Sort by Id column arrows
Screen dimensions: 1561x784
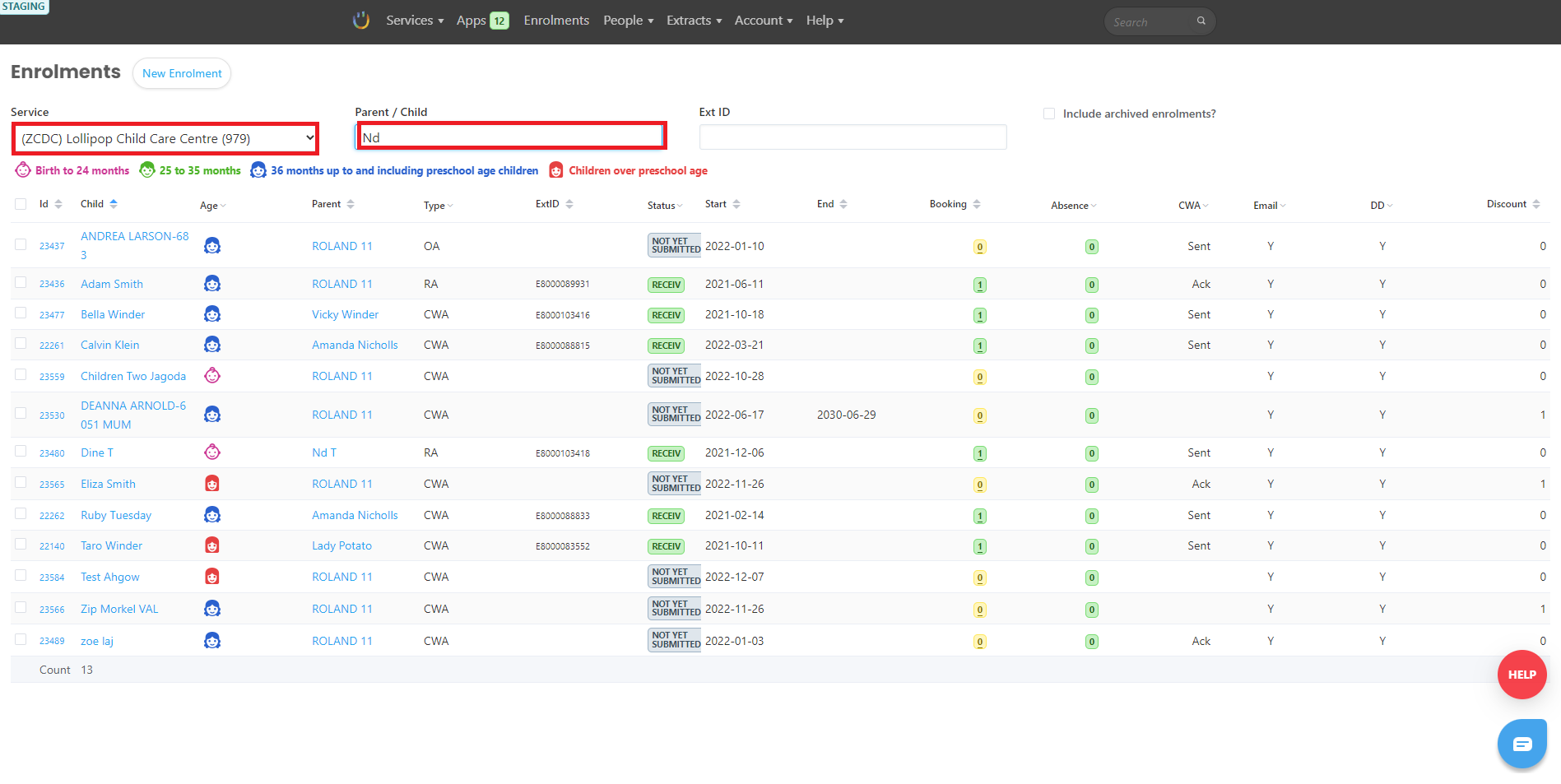58,204
